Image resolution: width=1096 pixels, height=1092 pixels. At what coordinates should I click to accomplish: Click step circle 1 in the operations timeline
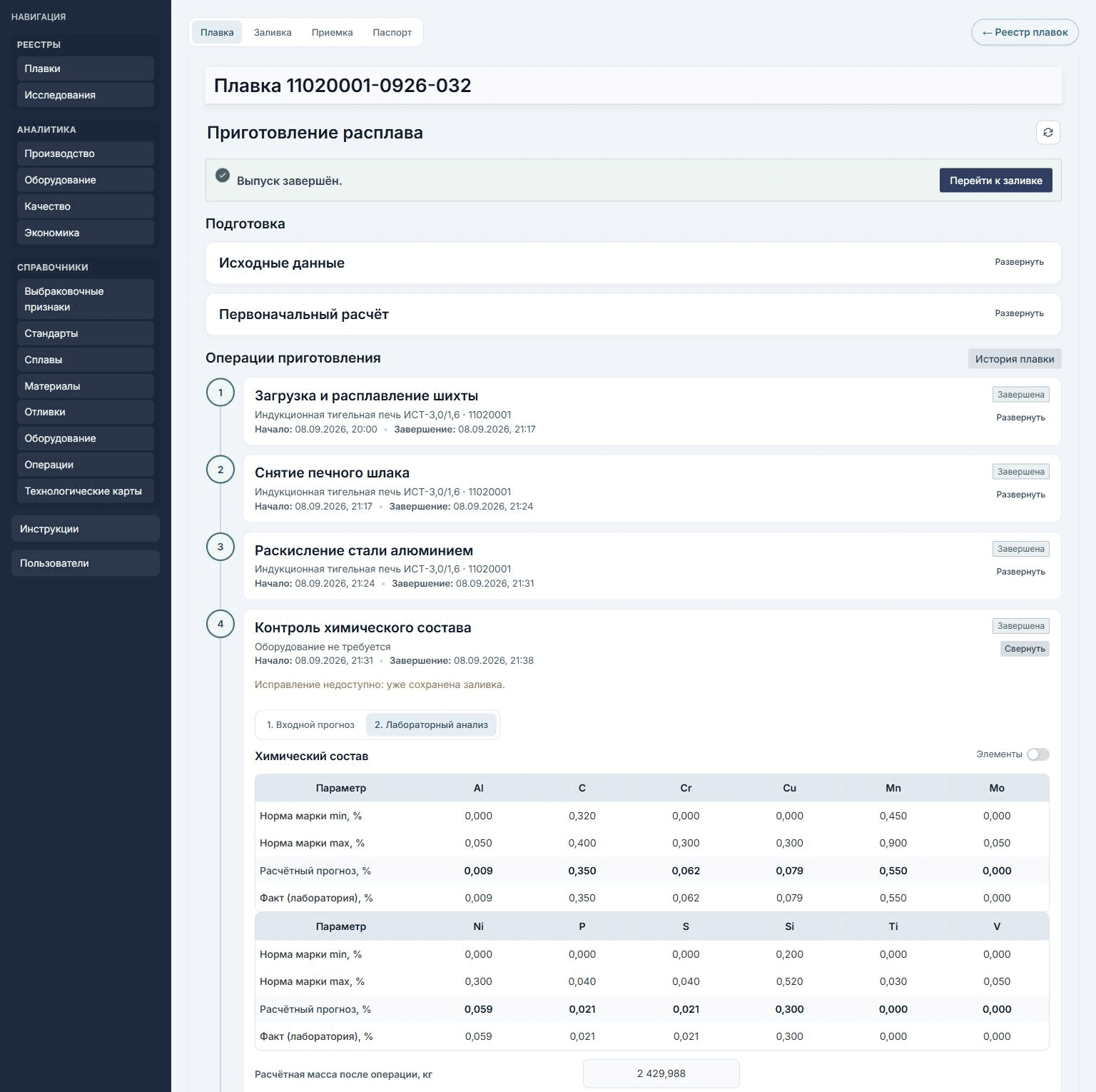pos(220,393)
